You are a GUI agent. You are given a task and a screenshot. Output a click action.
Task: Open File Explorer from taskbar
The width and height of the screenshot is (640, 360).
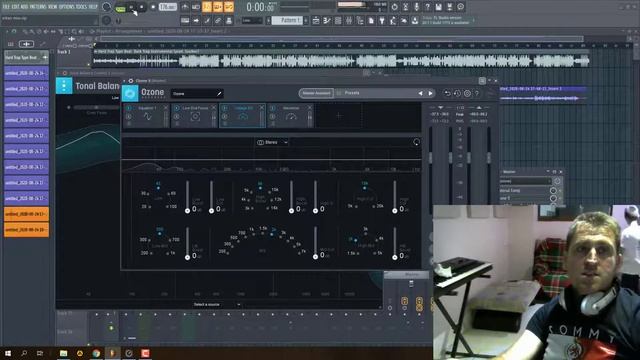pyautogui.click(x=63, y=353)
